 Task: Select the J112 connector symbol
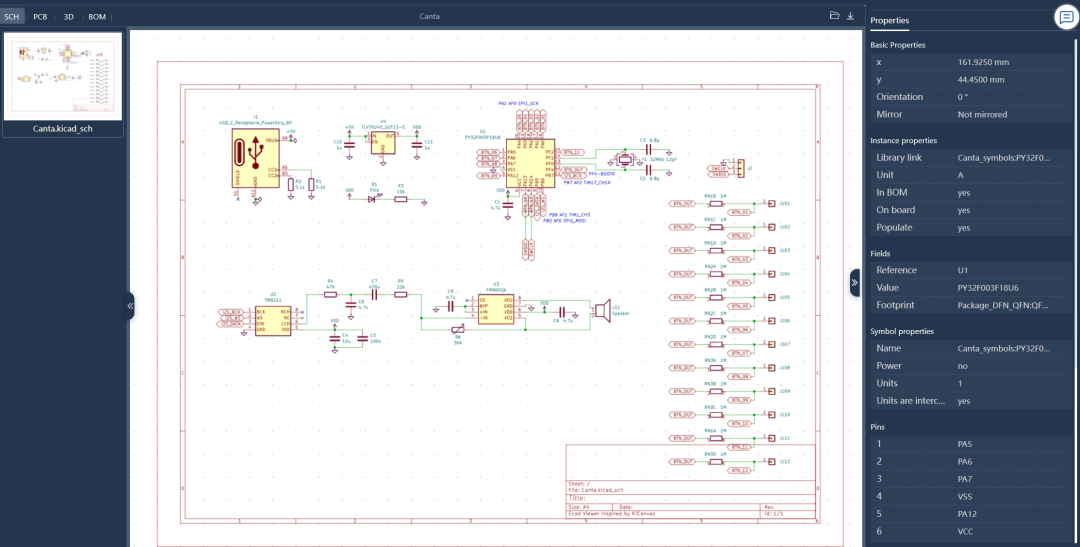(x=771, y=461)
